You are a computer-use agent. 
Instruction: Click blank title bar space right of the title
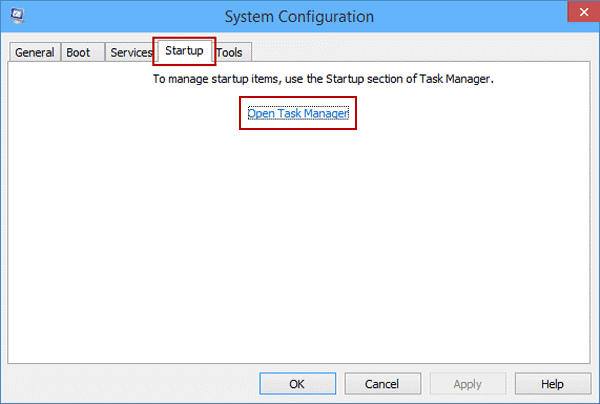click(471, 16)
